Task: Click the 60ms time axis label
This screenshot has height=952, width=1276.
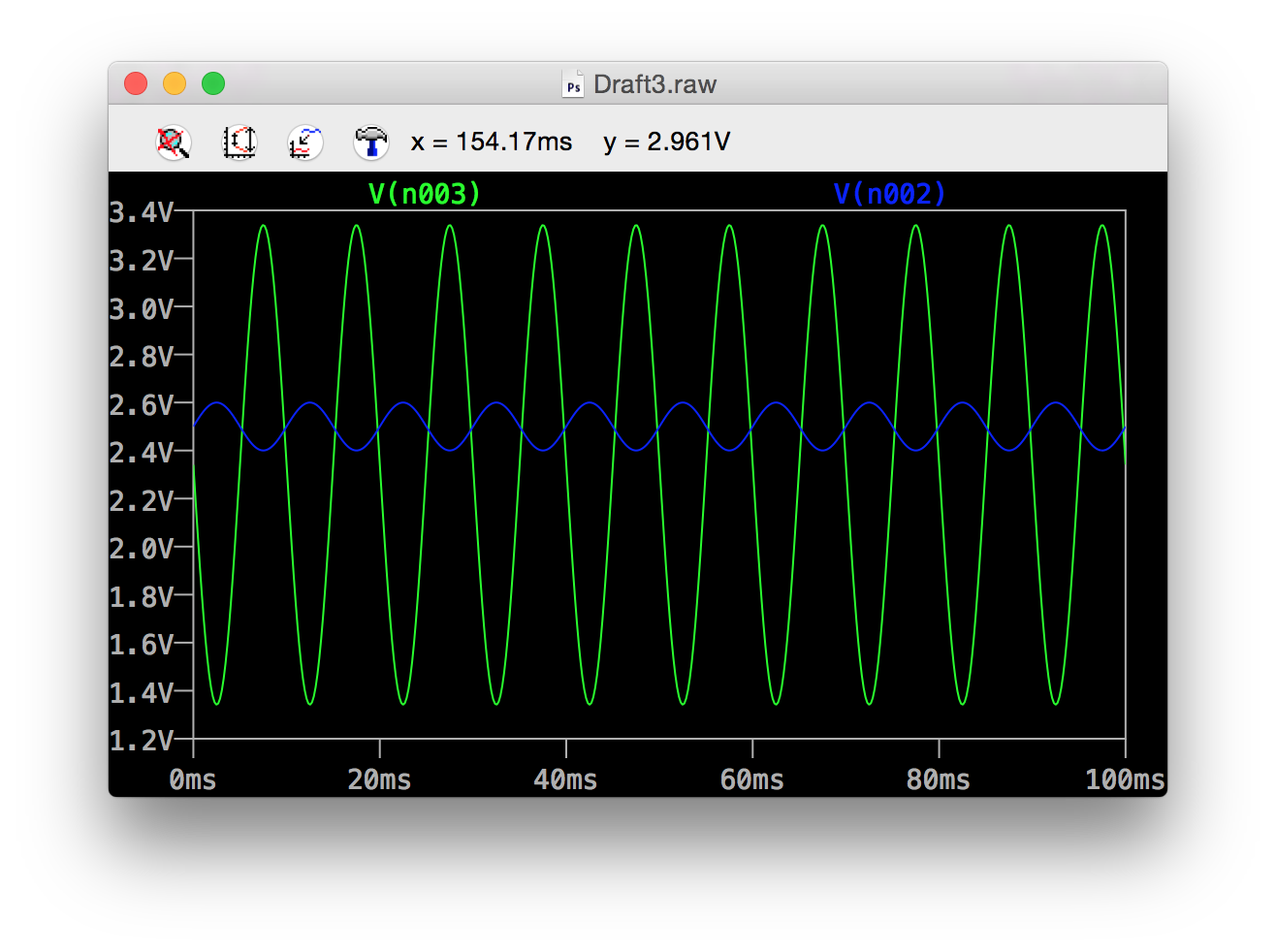Action: coord(752,779)
